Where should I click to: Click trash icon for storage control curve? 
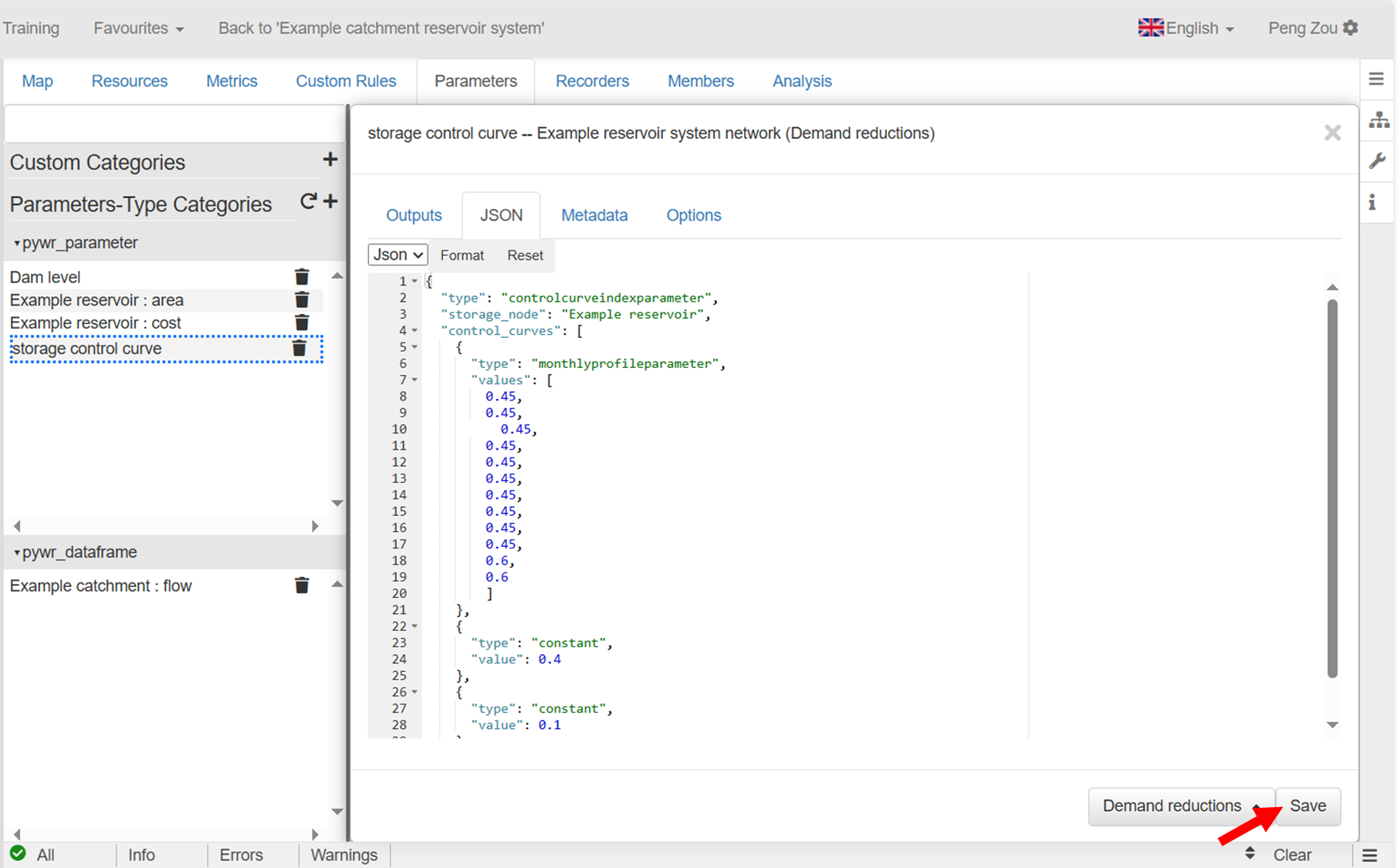(299, 349)
